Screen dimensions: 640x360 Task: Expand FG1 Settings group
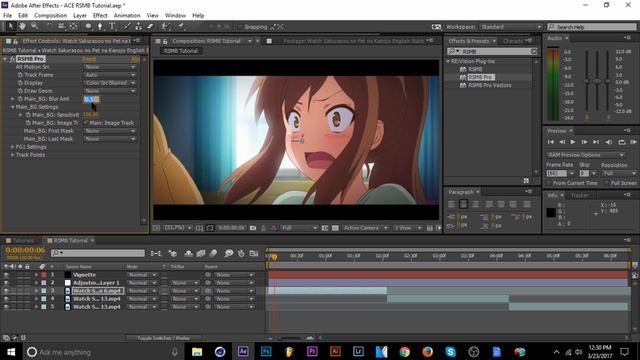tap(12, 147)
